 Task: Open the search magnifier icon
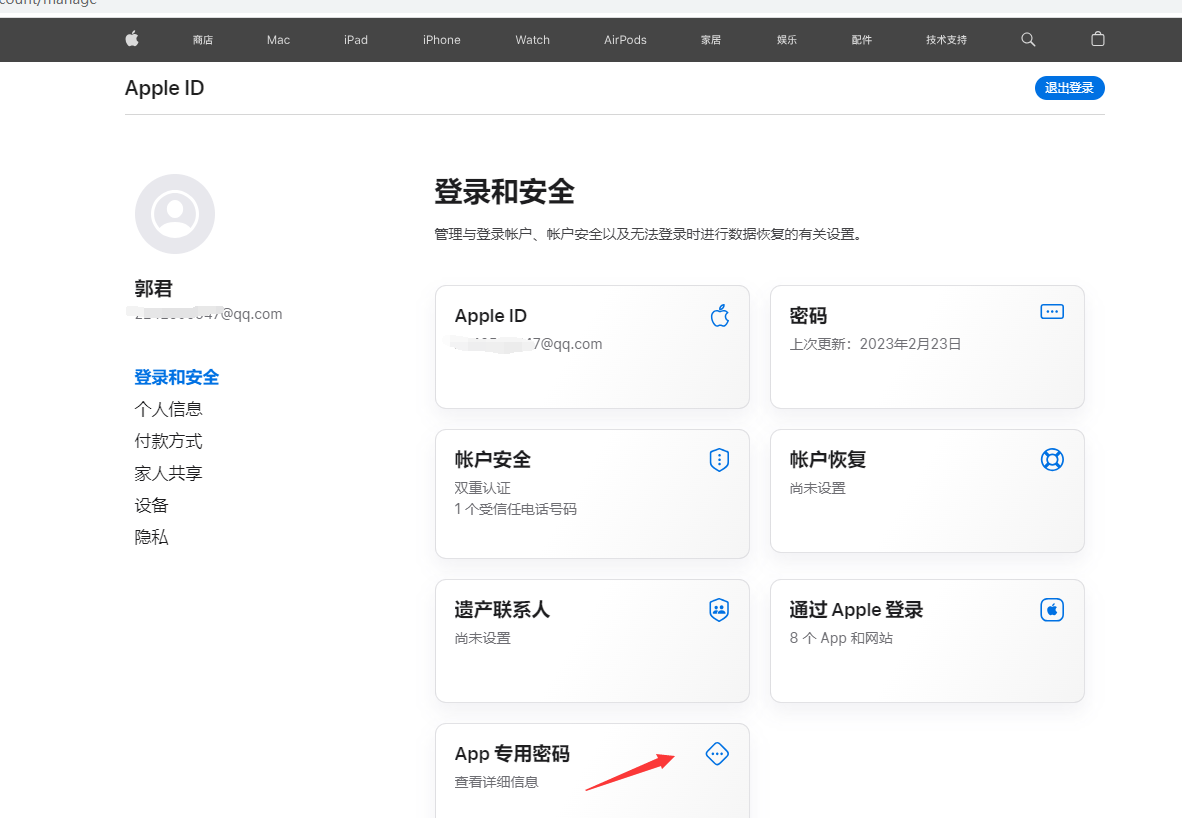[1028, 39]
